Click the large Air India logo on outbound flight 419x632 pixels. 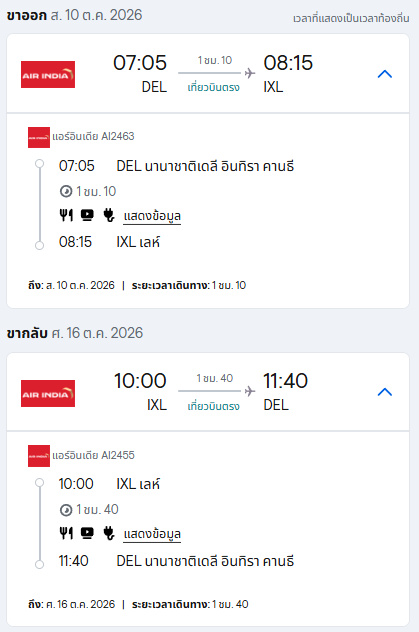[48, 75]
